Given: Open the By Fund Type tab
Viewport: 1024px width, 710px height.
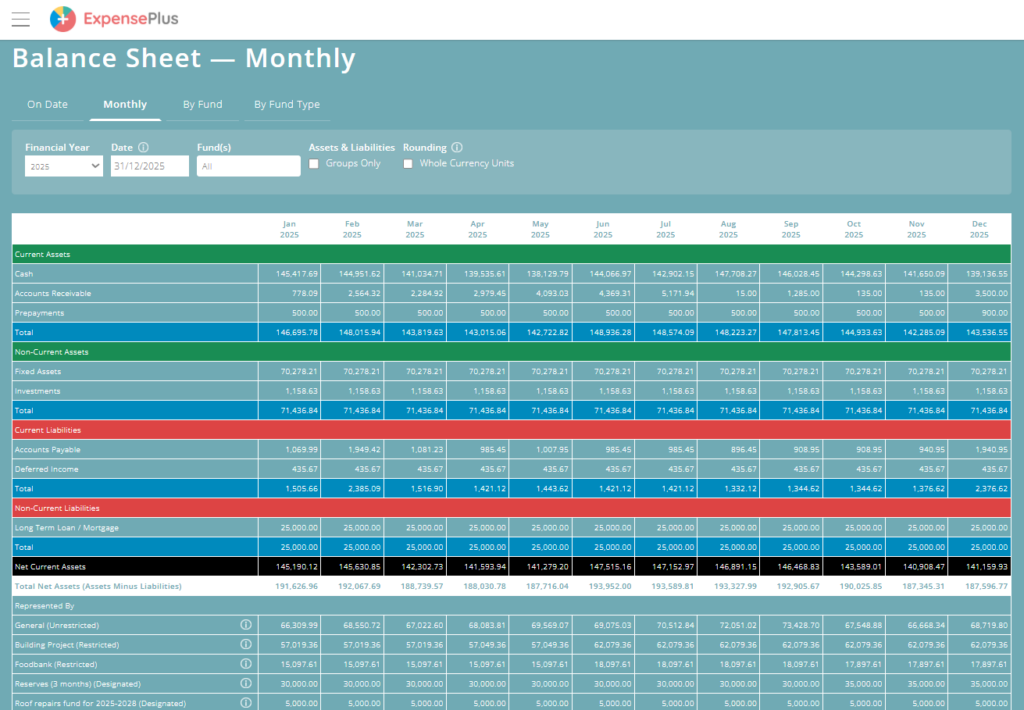Looking at the screenshot, I should click(286, 104).
